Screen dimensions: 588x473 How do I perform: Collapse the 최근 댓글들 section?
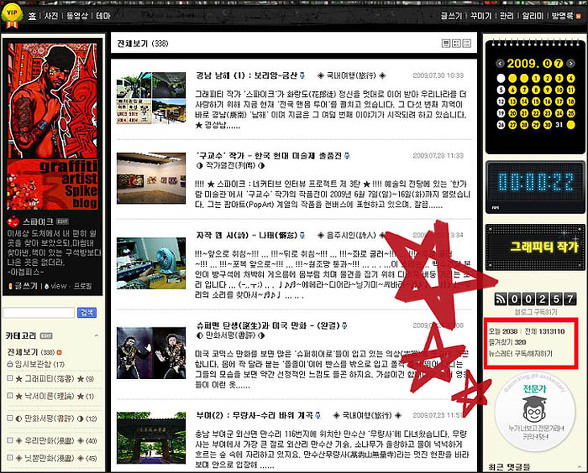580,467
